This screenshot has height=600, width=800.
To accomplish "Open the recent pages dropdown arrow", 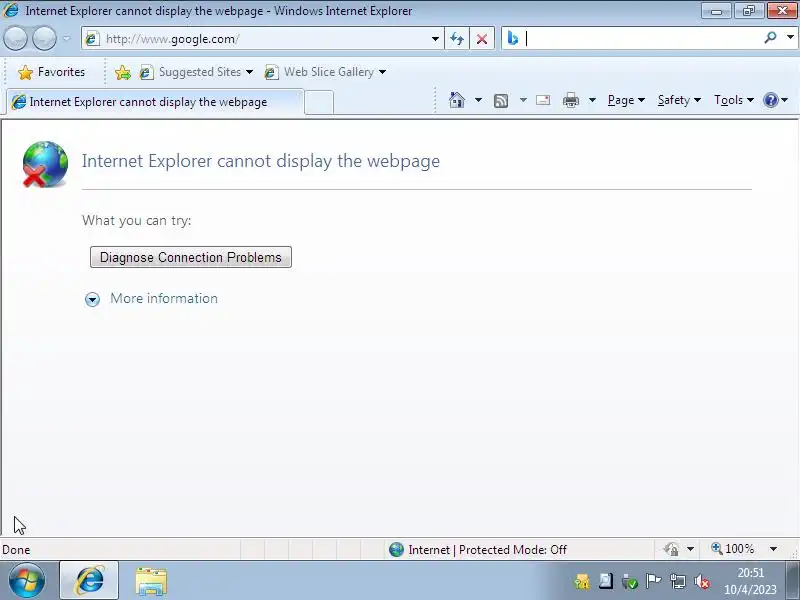I will [x=67, y=38].
